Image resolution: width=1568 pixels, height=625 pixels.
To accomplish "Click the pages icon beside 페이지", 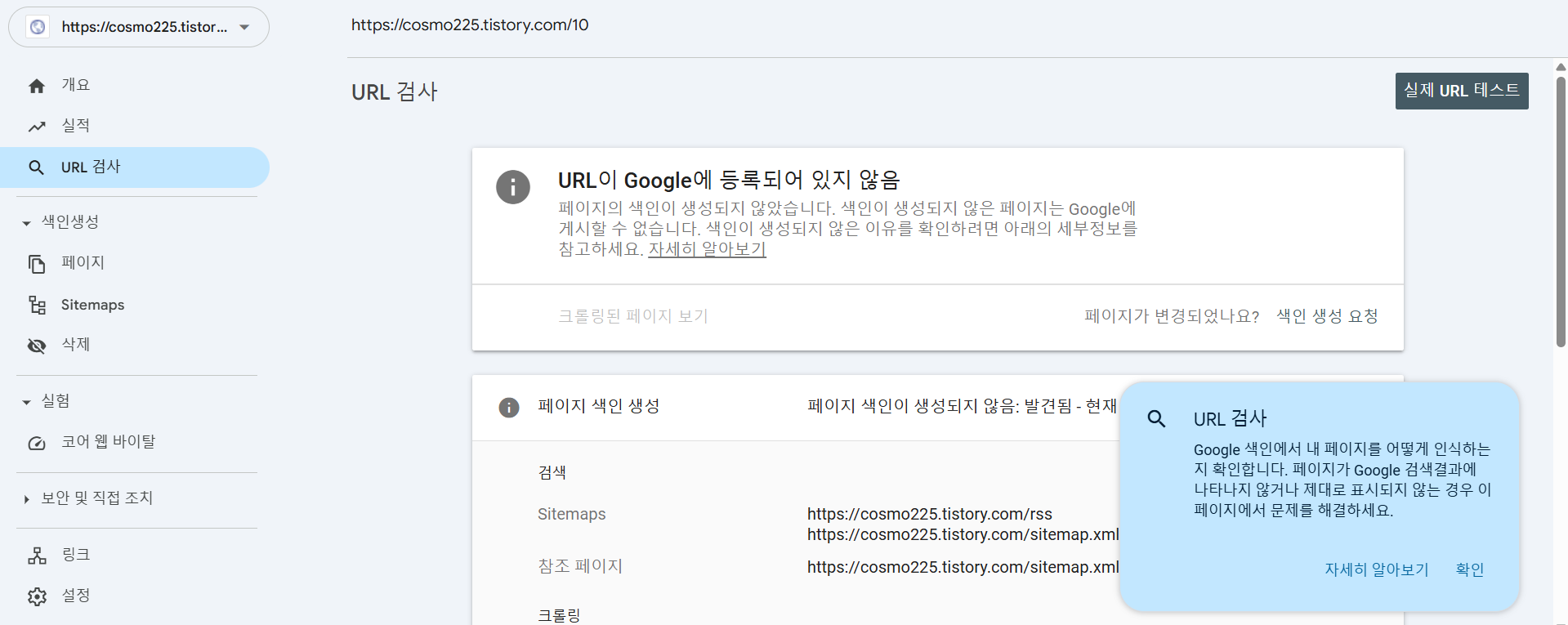I will coord(37,264).
